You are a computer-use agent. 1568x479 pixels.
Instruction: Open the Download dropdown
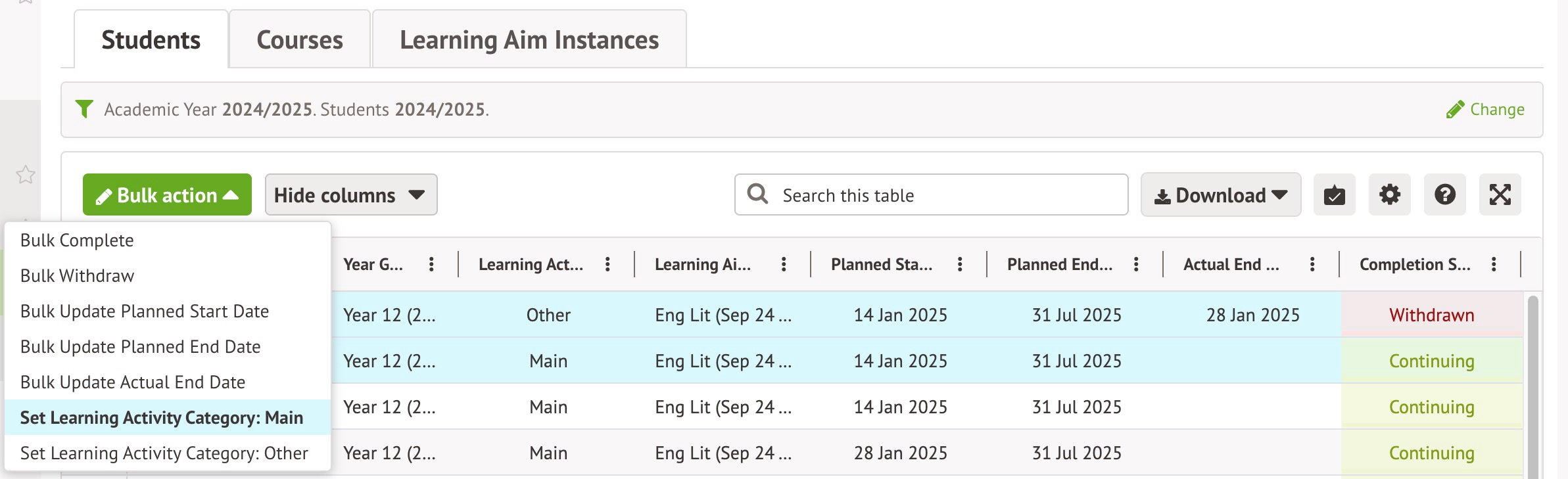(1220, 195)
